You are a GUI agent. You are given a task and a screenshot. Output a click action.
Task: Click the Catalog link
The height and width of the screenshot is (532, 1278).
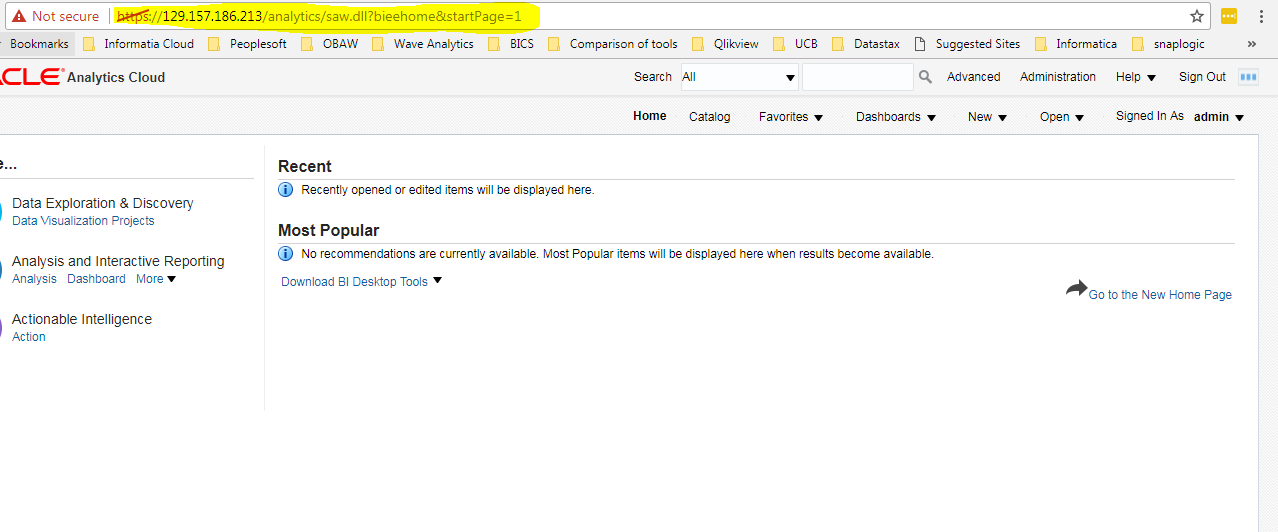[x=709, y=117]
